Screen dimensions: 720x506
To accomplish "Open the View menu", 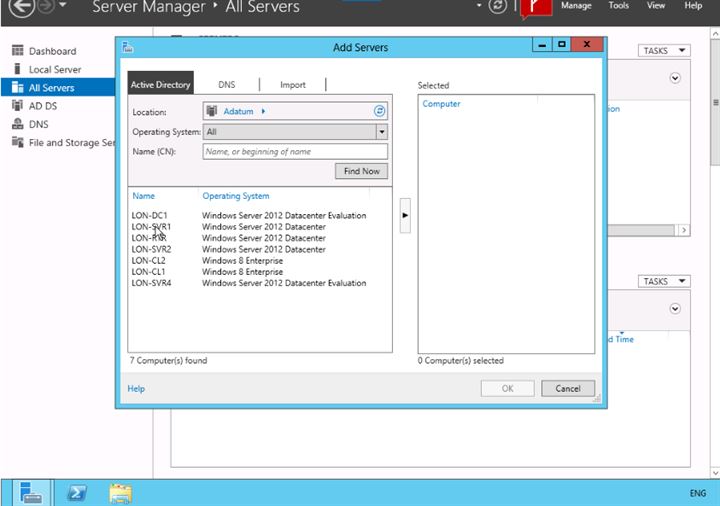I will (656, 6).
